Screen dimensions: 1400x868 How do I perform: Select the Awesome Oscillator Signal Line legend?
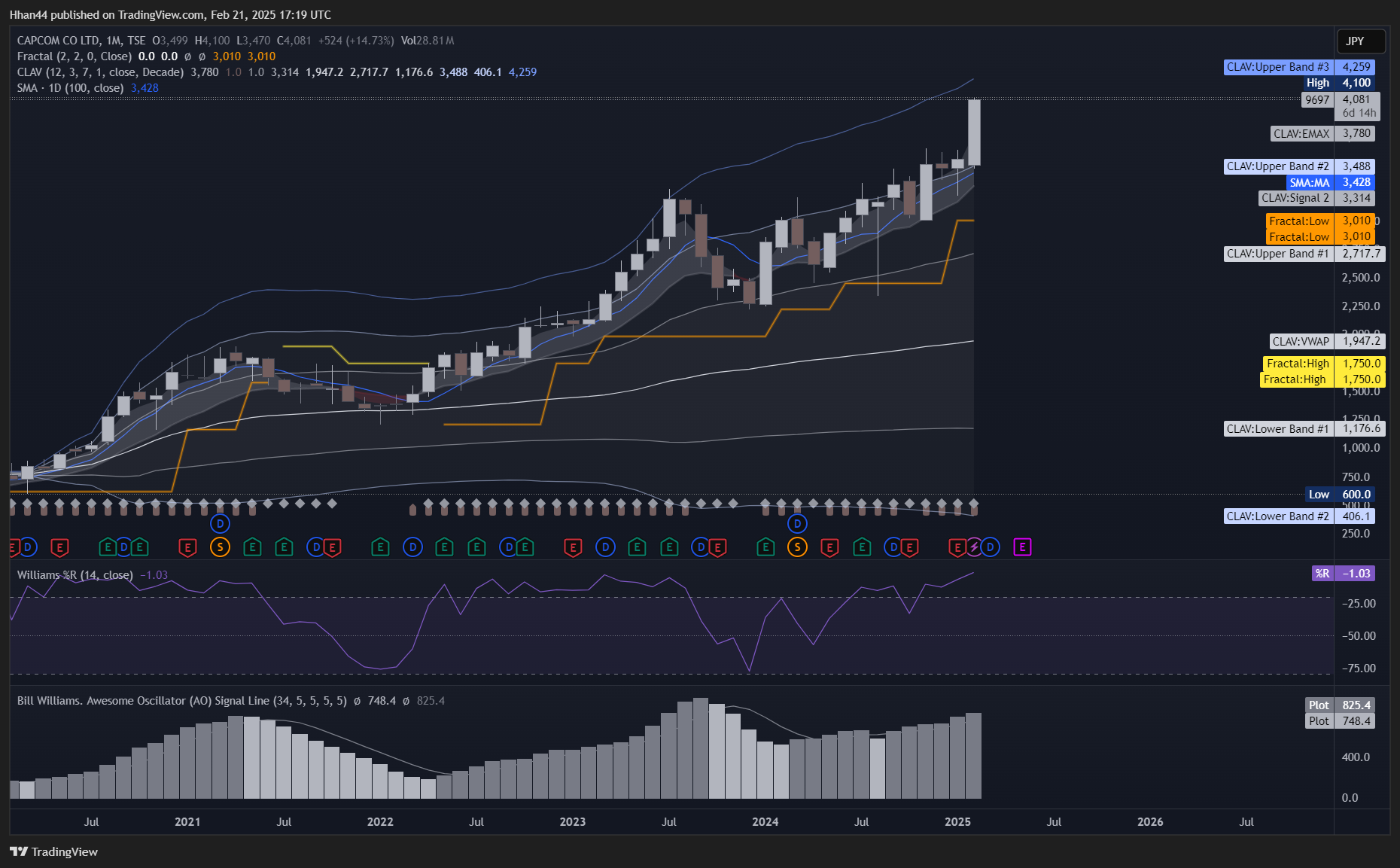pos(181,701)
